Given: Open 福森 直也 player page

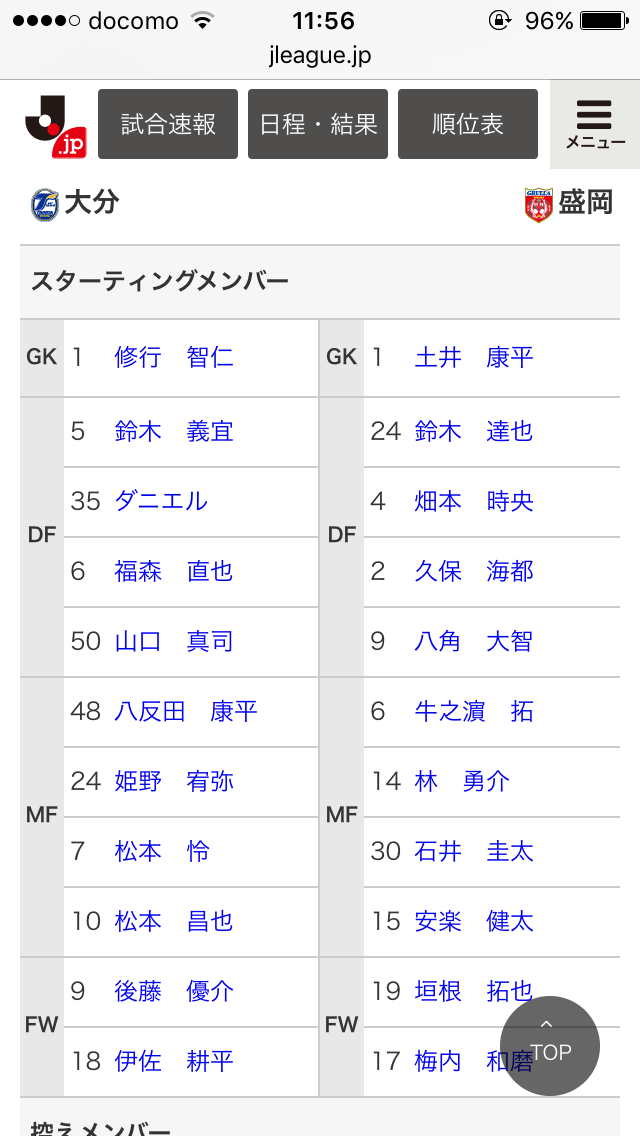Looking at the screenshot, I should click(x=174, y=571).
